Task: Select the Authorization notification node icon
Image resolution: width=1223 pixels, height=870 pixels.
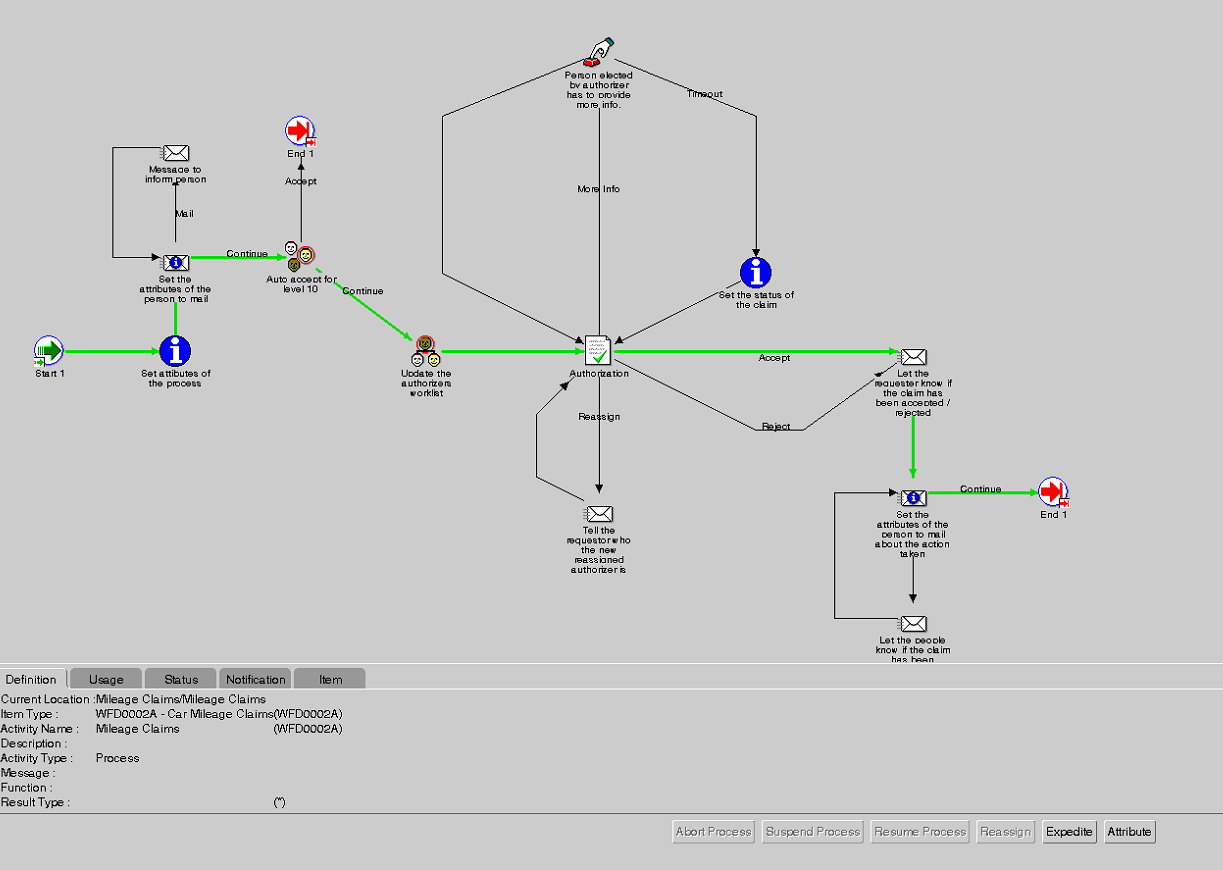Action: pos(598,351)
